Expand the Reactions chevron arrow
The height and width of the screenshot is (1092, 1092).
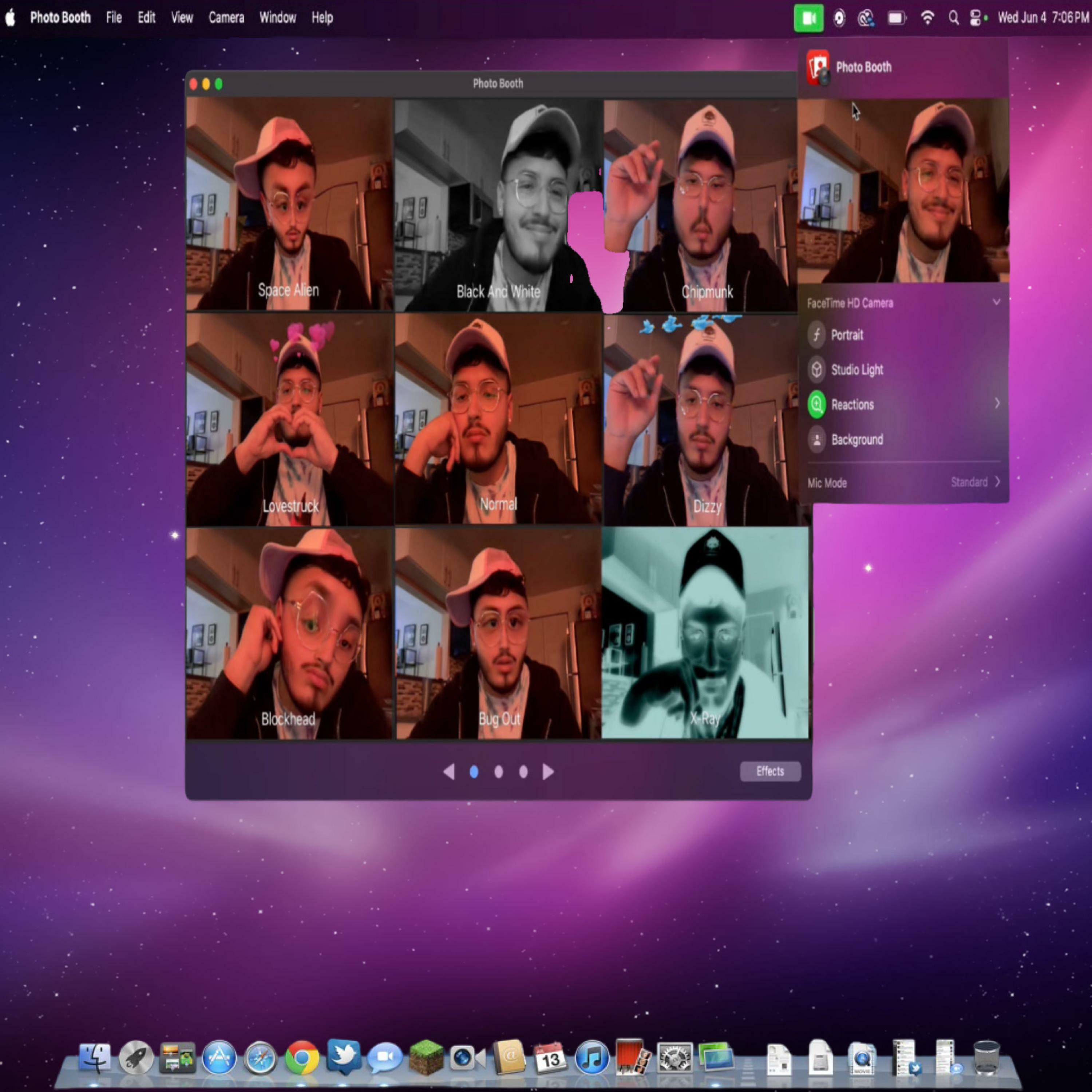(997, 404)
